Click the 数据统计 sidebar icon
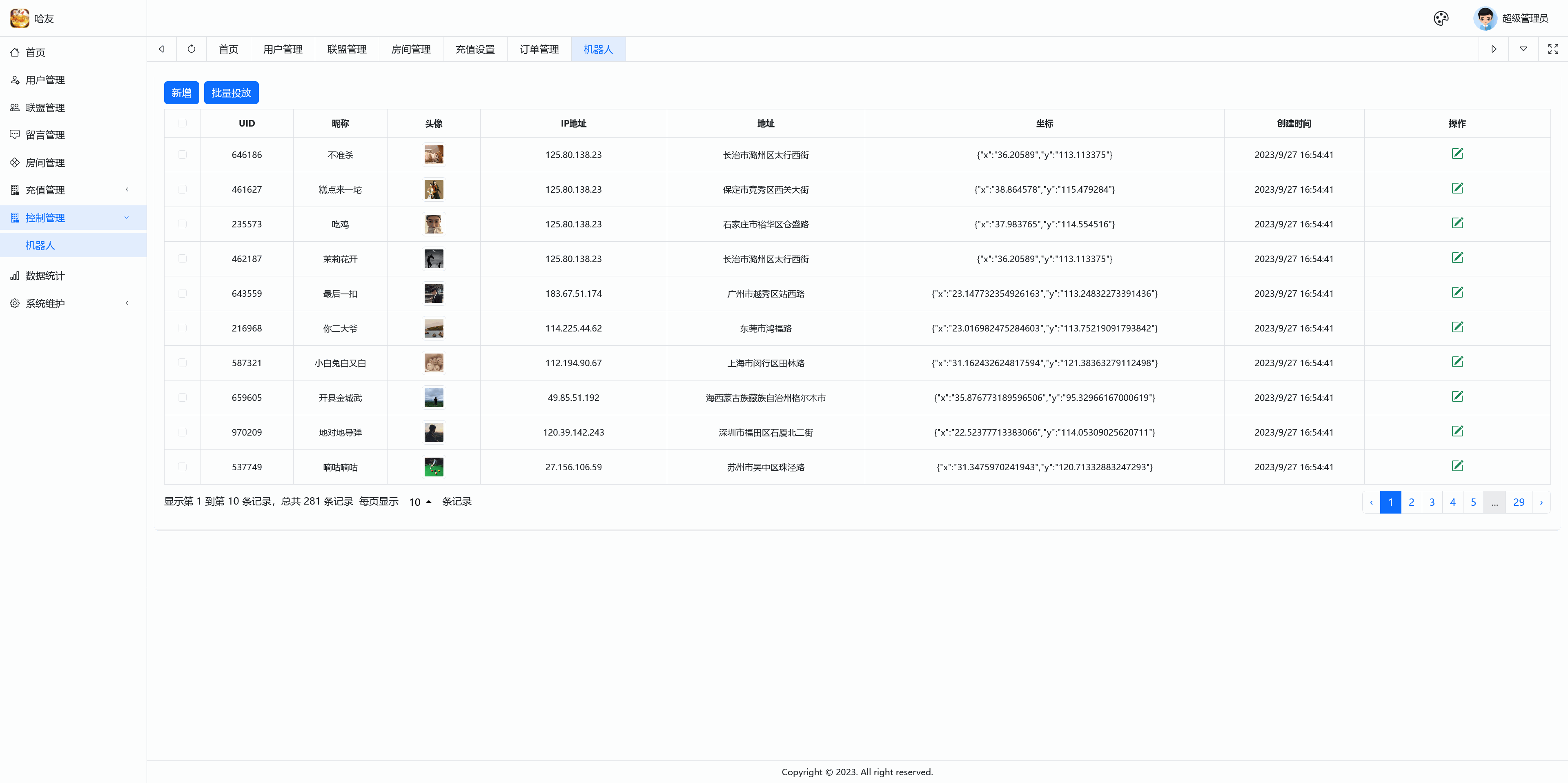Image resolution: width=1568 pixels, height=783 pixels. pos(15,276)
